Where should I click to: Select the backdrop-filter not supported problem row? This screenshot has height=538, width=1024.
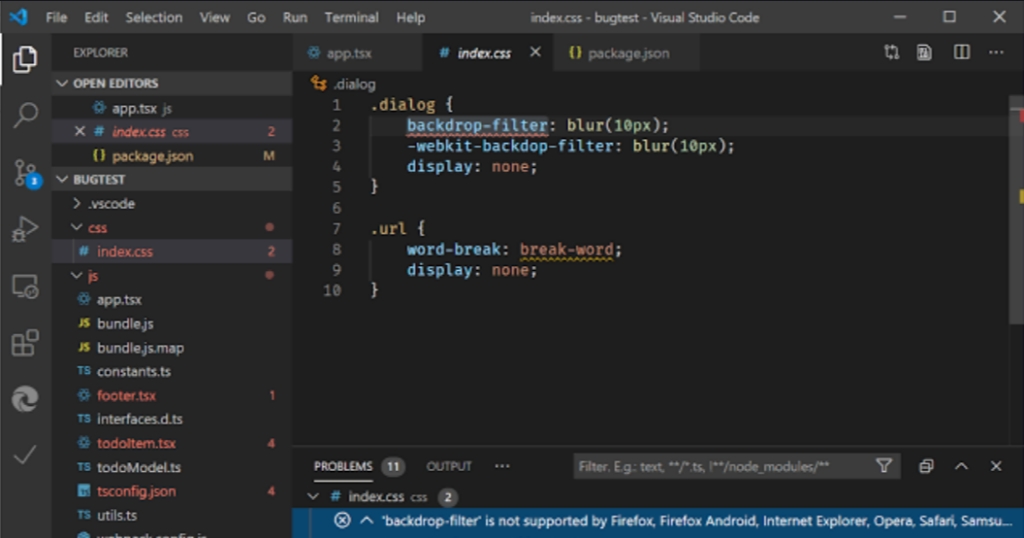point(658,521)
